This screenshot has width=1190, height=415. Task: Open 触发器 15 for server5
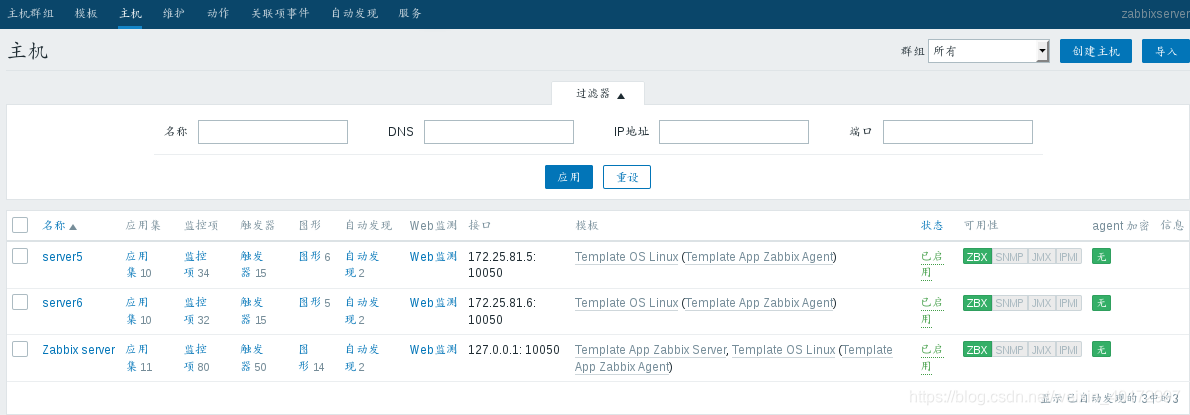click(x=254, y=265)
